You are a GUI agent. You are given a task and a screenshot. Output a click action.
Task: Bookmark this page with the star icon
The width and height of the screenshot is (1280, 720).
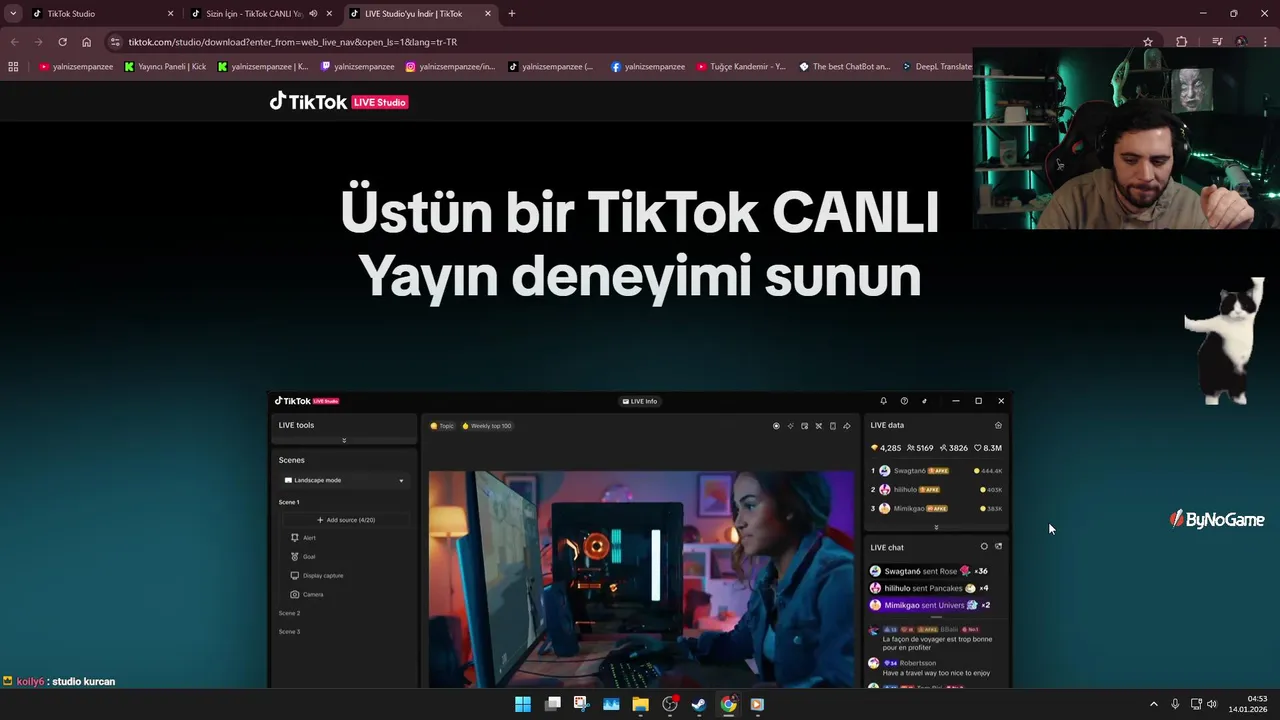click(x=1148, y=42)
